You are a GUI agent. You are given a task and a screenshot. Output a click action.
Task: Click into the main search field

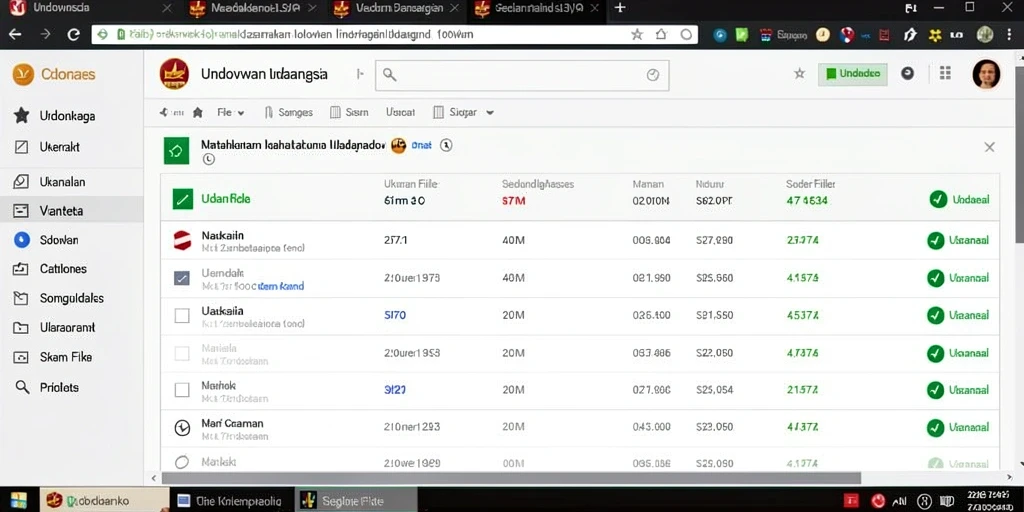522,75
